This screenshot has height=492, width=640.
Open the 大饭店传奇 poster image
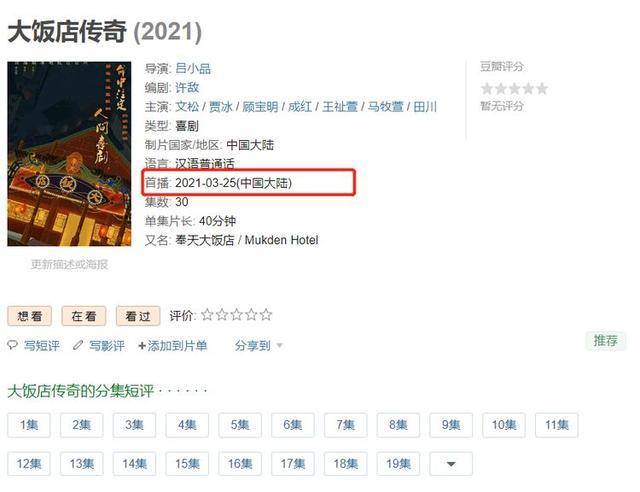tap(69, 154)
